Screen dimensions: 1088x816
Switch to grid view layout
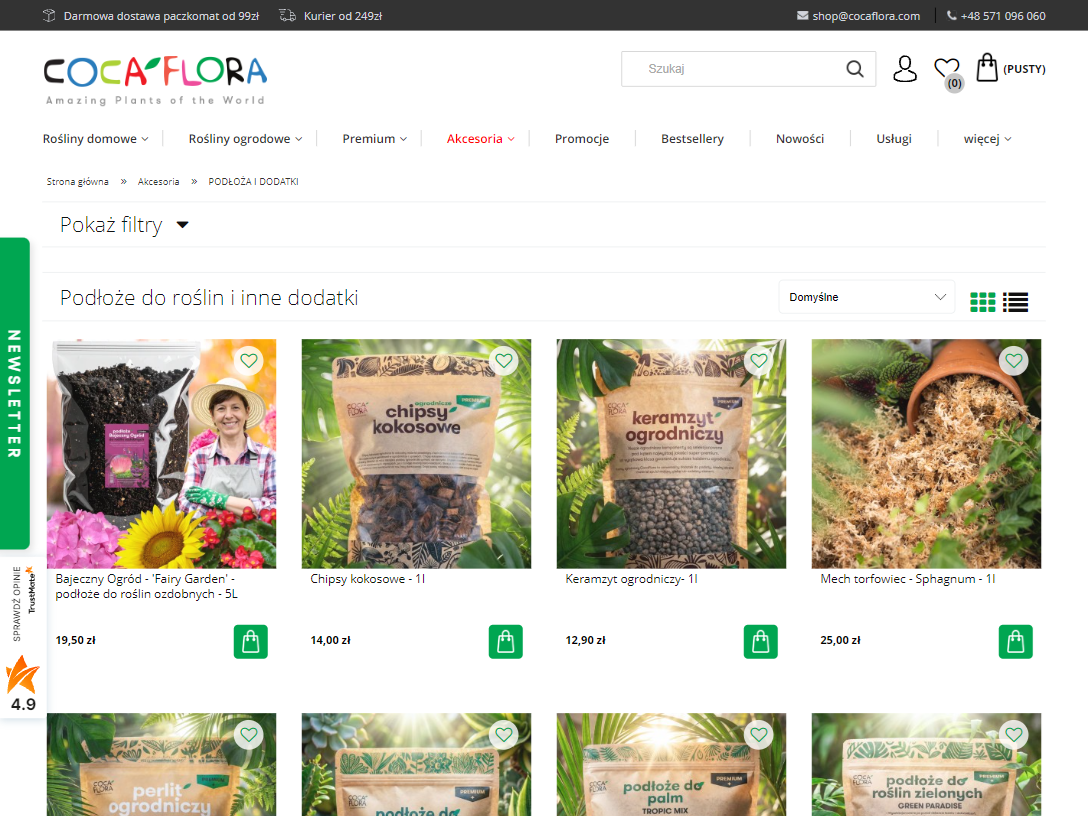point(983,302)
